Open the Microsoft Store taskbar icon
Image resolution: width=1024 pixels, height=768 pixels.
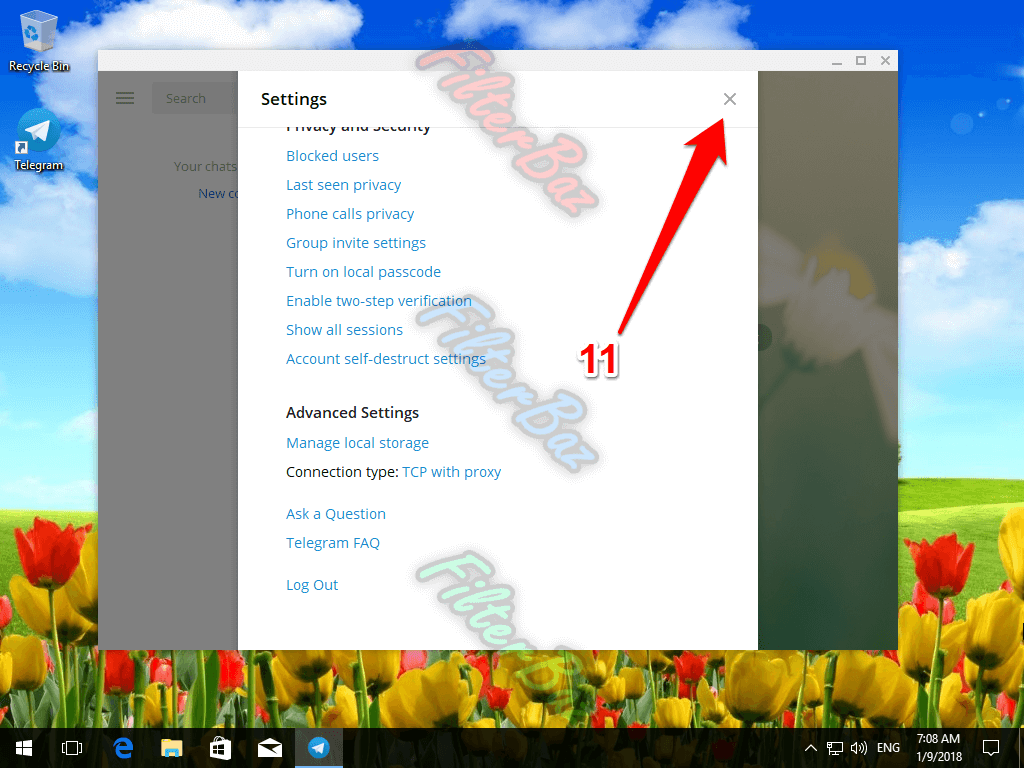pos(220,747)
